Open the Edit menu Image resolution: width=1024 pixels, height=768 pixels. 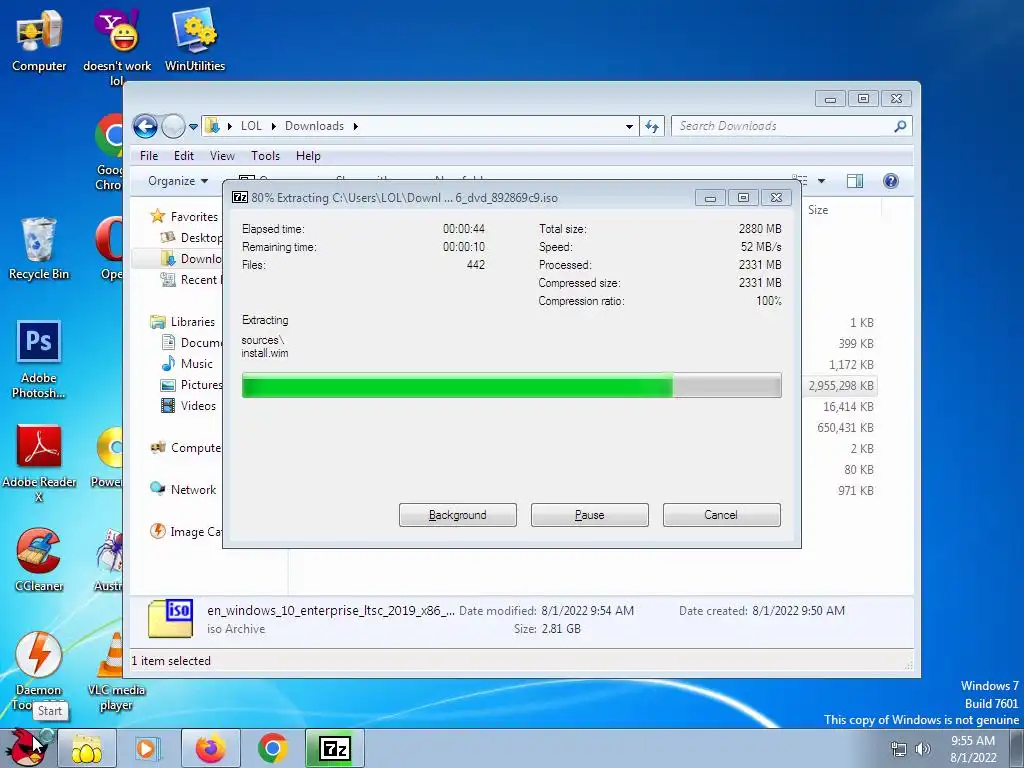click(184, 156)
